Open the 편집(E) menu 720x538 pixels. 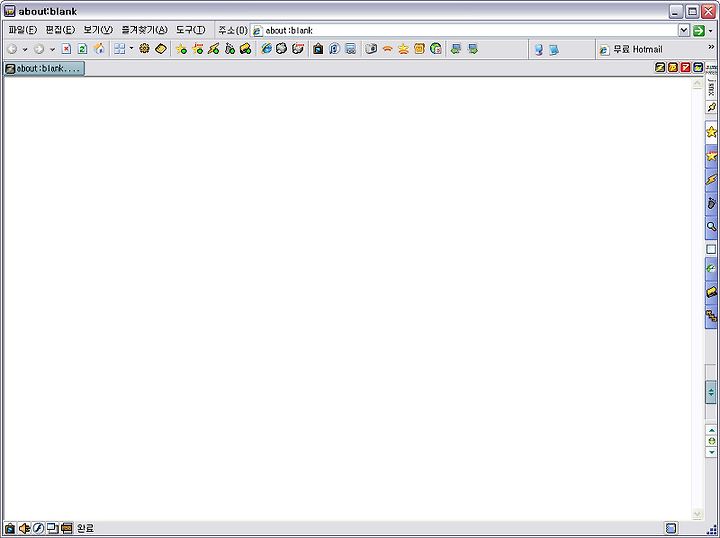[60, 30]
